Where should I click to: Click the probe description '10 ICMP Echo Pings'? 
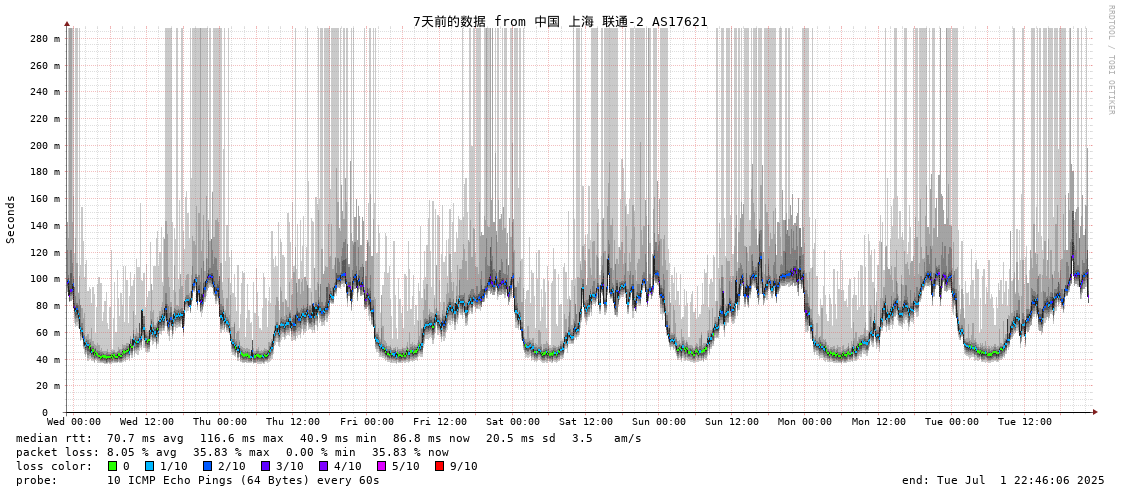pyautogui.click(x=169, y=480)
